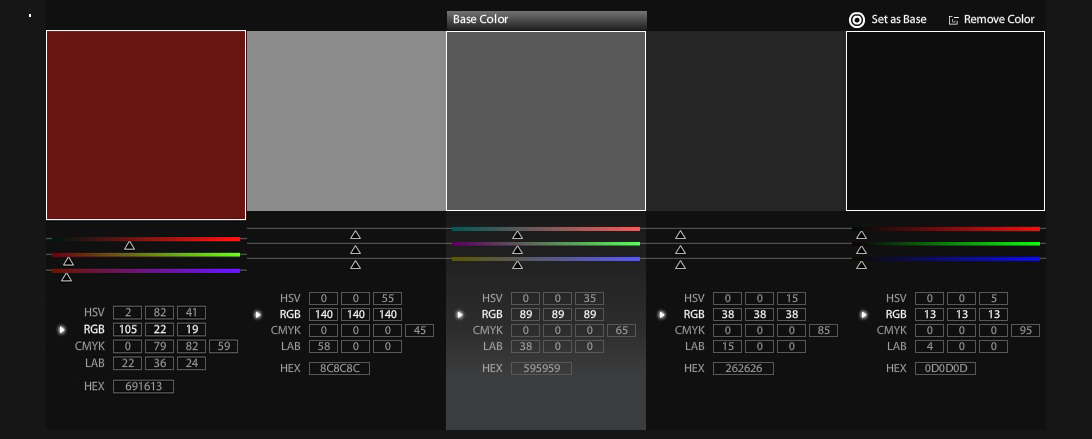Click the blue slider handle of the 0D0D0D color
The image size is (1092, 439).
tap(861, 265)
